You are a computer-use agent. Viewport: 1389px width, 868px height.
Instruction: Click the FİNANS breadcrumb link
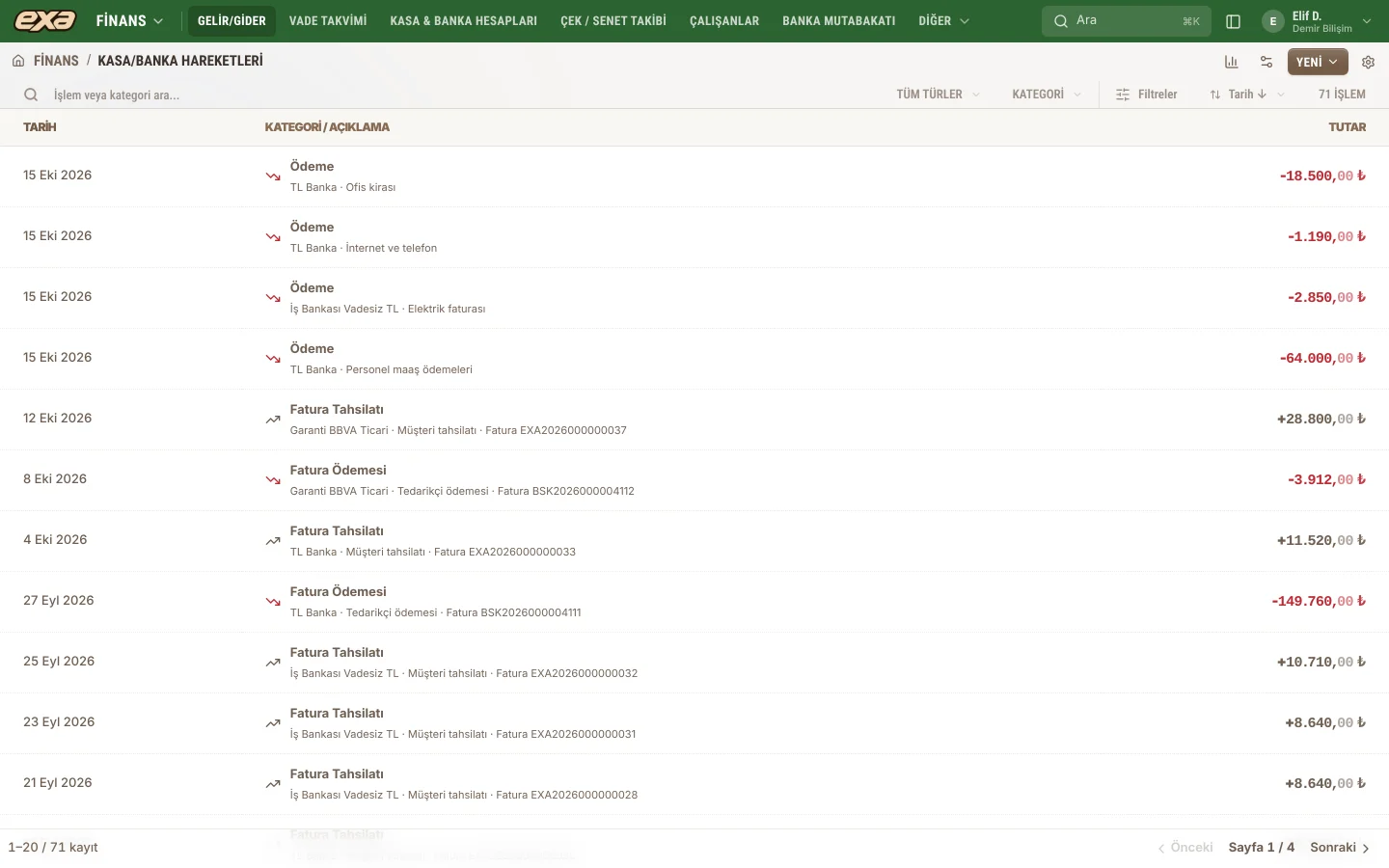[56, 61]
